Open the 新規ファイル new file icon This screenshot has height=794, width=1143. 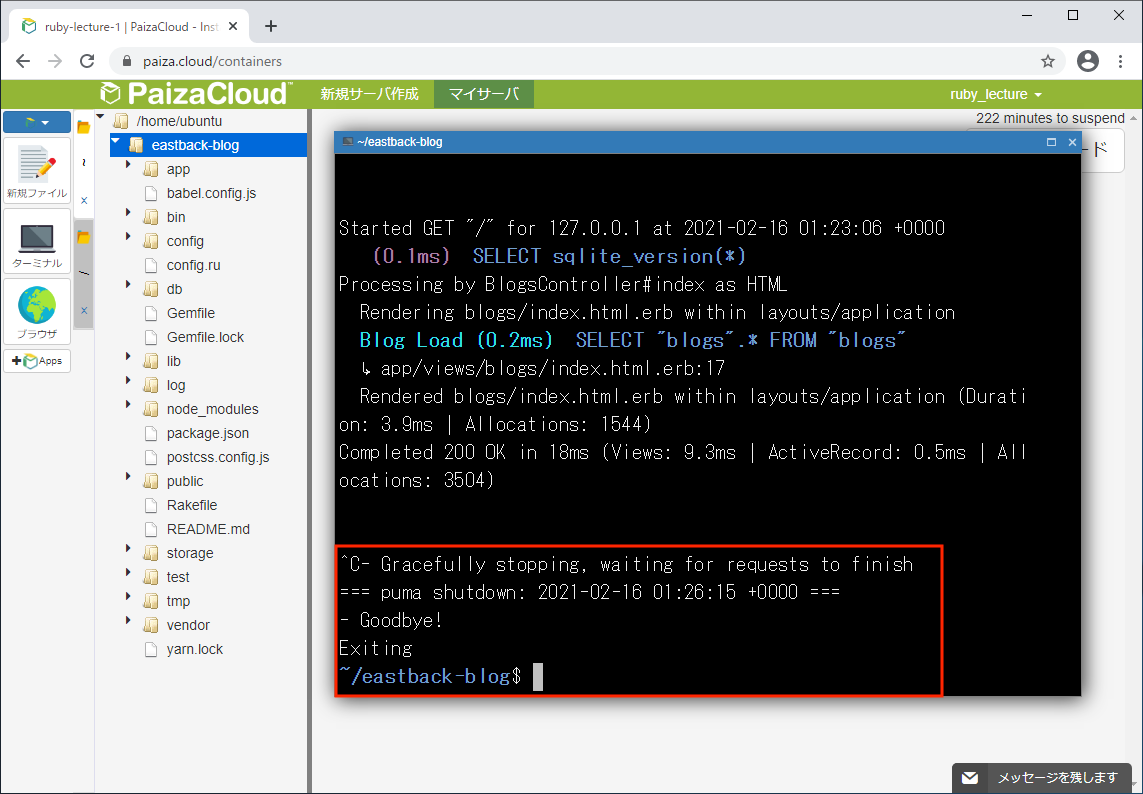pos(37,169)
